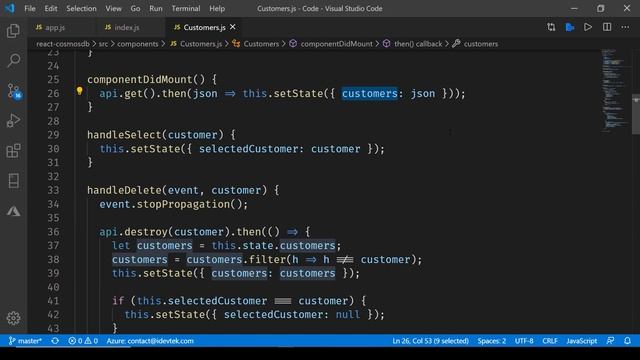Image resolution: width=640 pixels, height=360 pixels.
Task: Open the errors and warnings count
Action: 83,341
